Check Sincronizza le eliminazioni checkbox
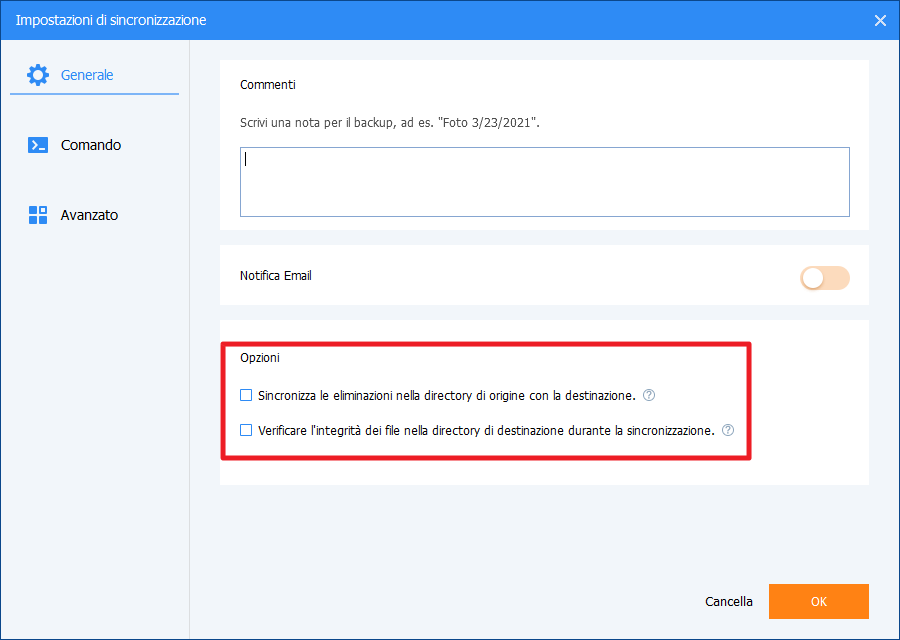 (x=246, y=395)
